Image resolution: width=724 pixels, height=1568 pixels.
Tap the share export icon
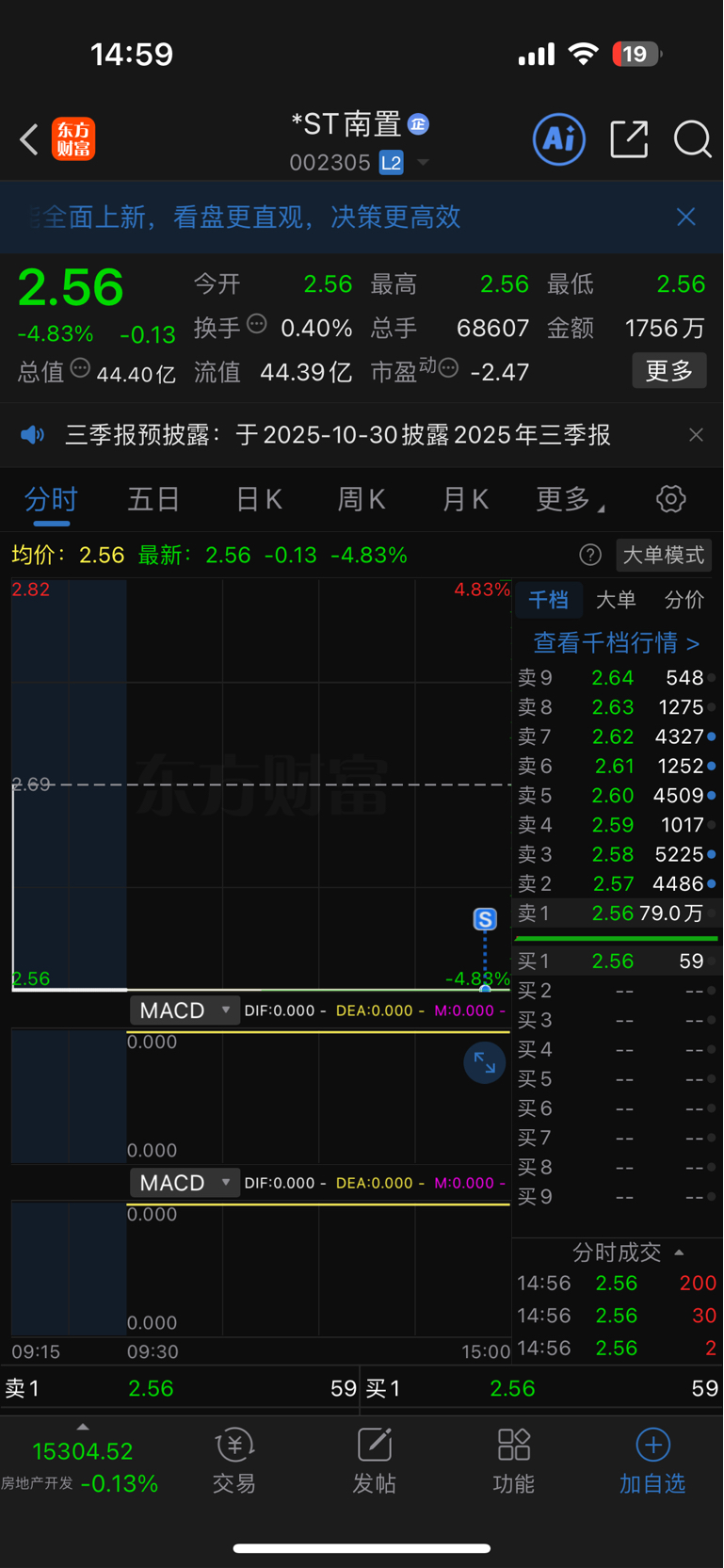pos(629,139)
